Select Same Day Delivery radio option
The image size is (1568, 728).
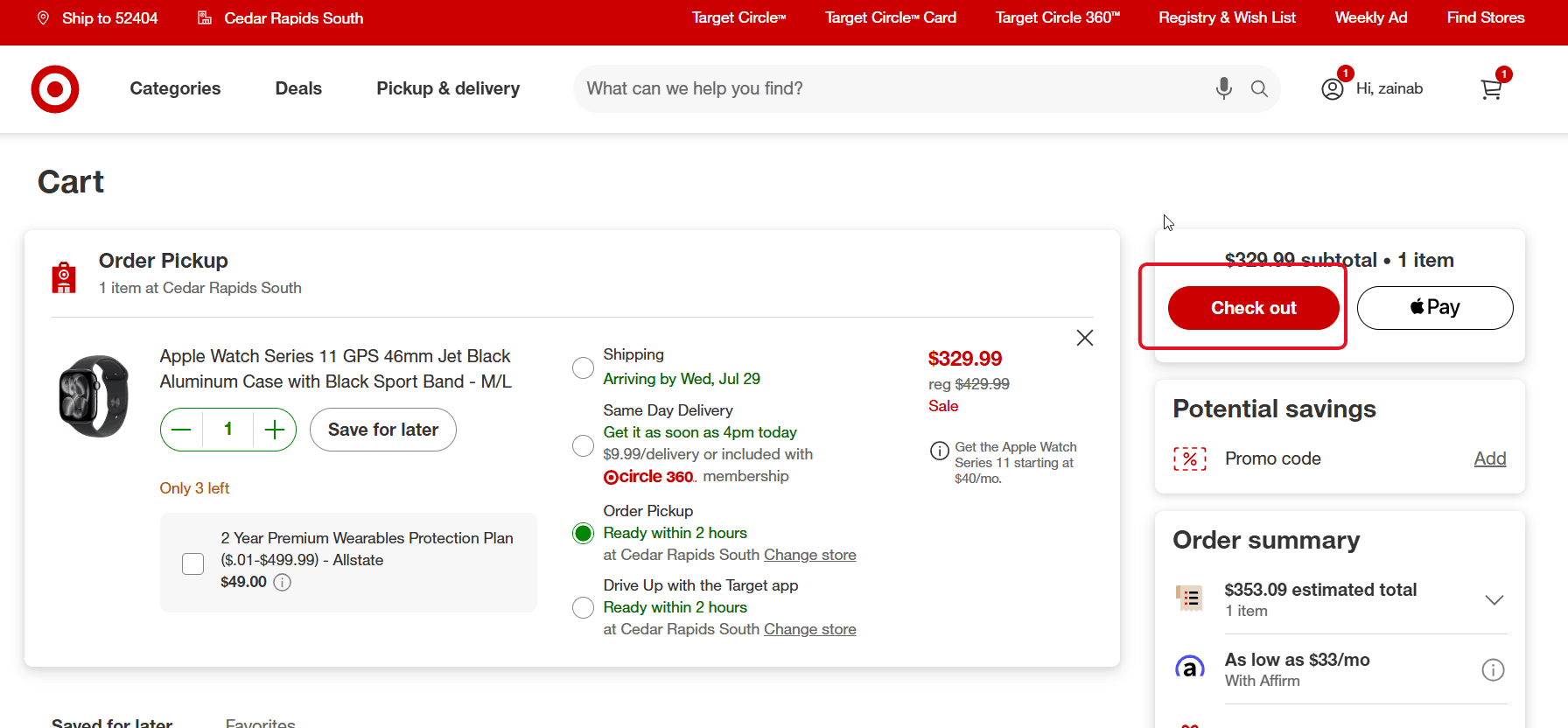tap(583, 445)
